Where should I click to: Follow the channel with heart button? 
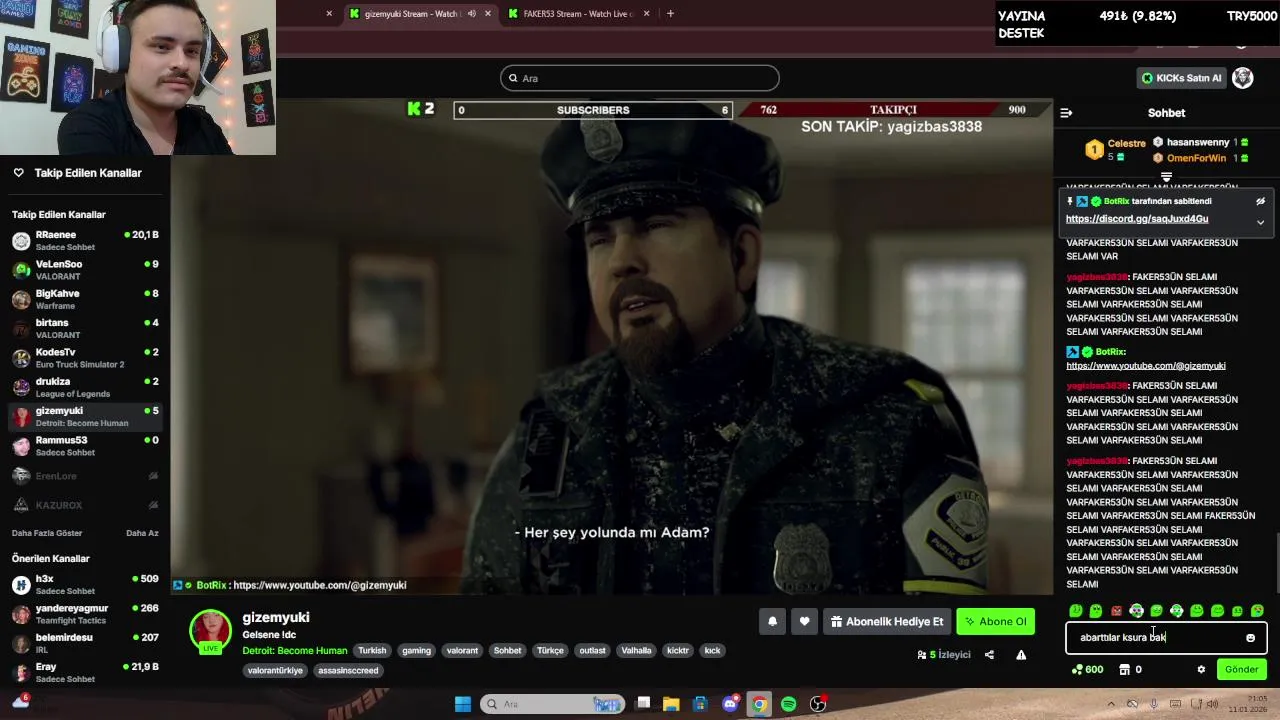coord(804,622)
